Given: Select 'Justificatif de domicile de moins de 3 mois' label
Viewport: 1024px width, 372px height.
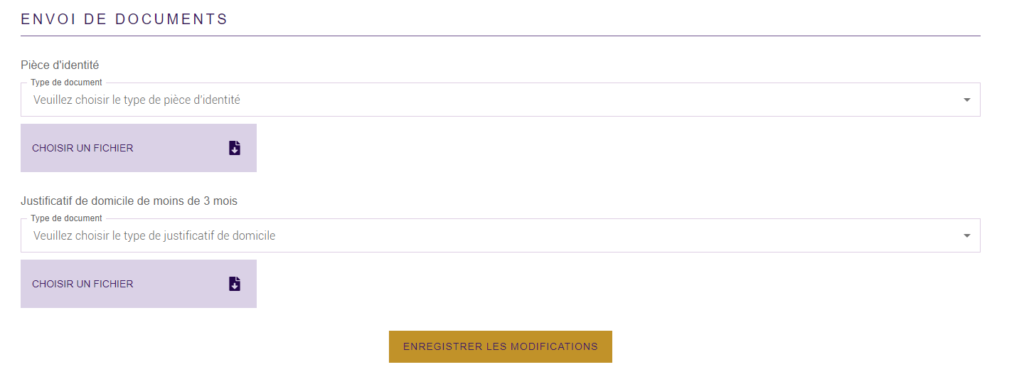Looking at the screenshot, I should [129, 201].
